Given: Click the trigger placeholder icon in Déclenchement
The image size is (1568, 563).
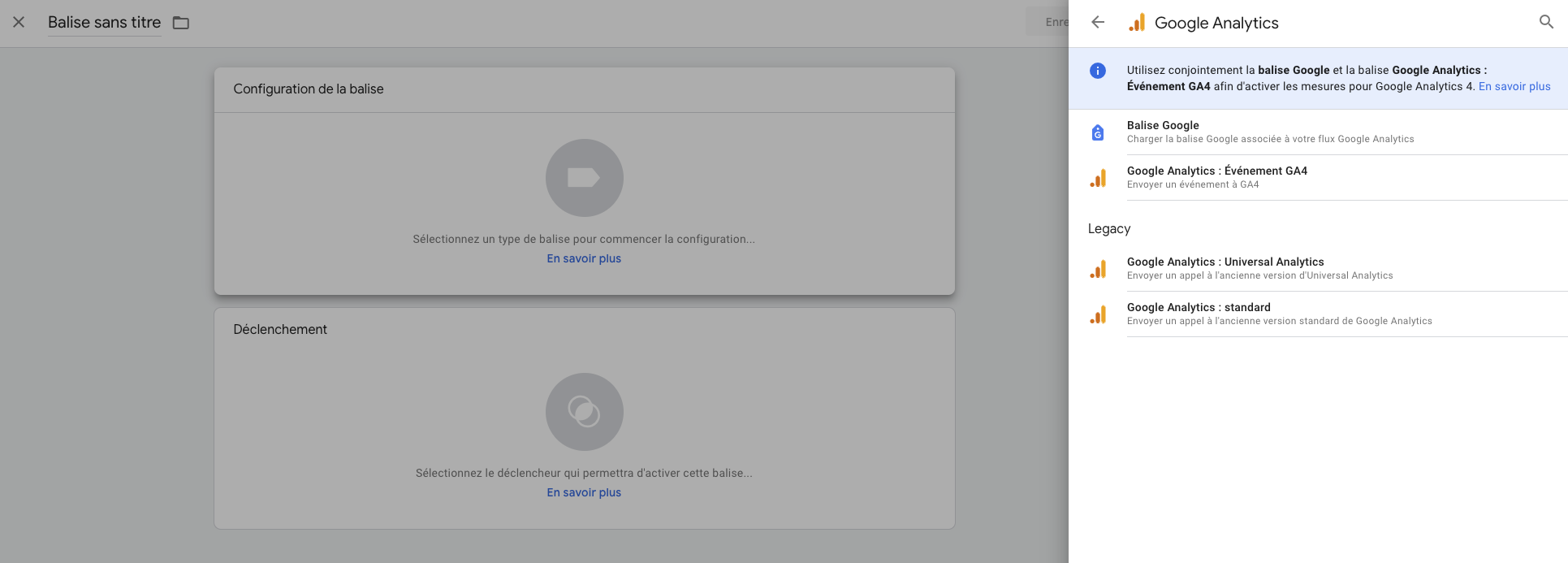Looking at the screenshot, I should 584,412.
